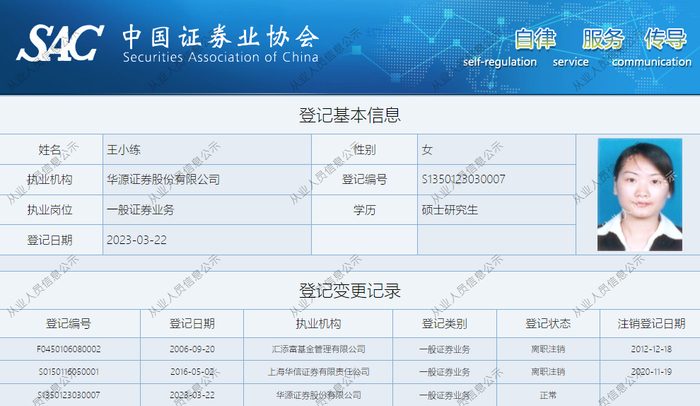This screenshot has height=406, width=700.
Task: Click the 登记状态 column header
Action: point(548,323)
